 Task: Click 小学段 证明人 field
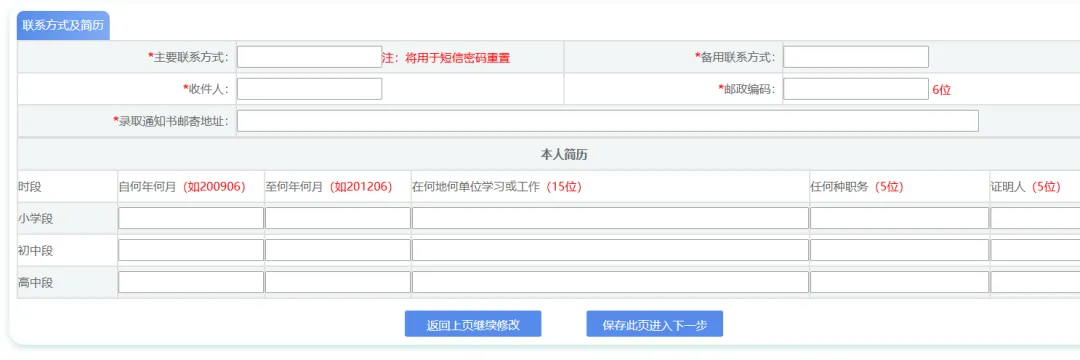pos(1035,218)
